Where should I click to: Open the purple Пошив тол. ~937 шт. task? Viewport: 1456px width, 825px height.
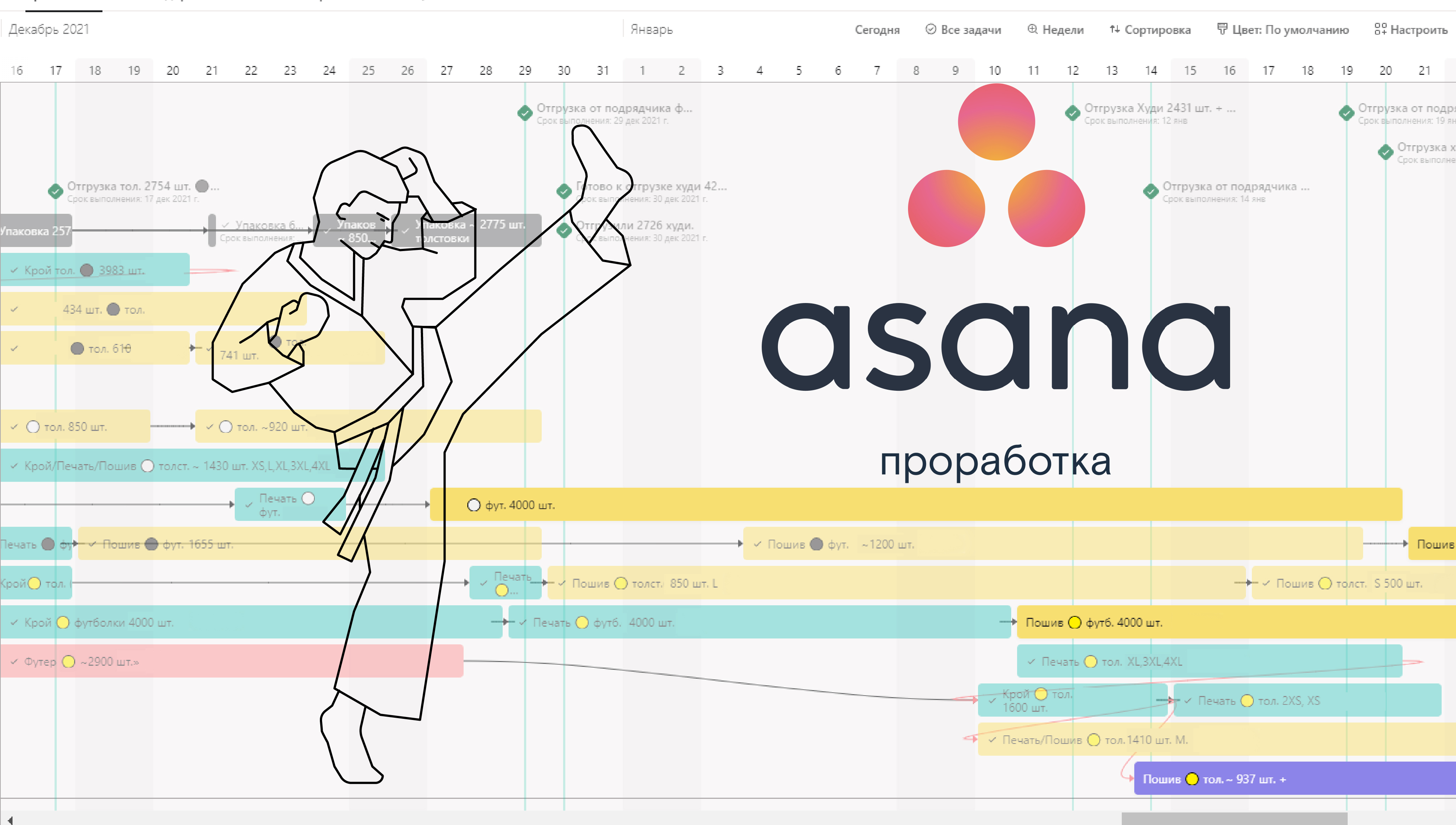pyautogui.click(x=1295, y=779)
